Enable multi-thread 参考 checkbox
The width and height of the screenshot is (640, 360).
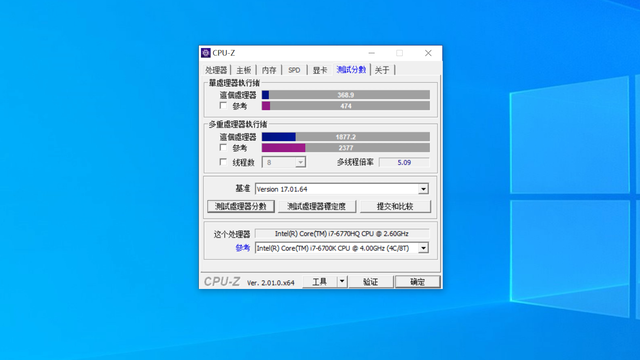point(223,147)
